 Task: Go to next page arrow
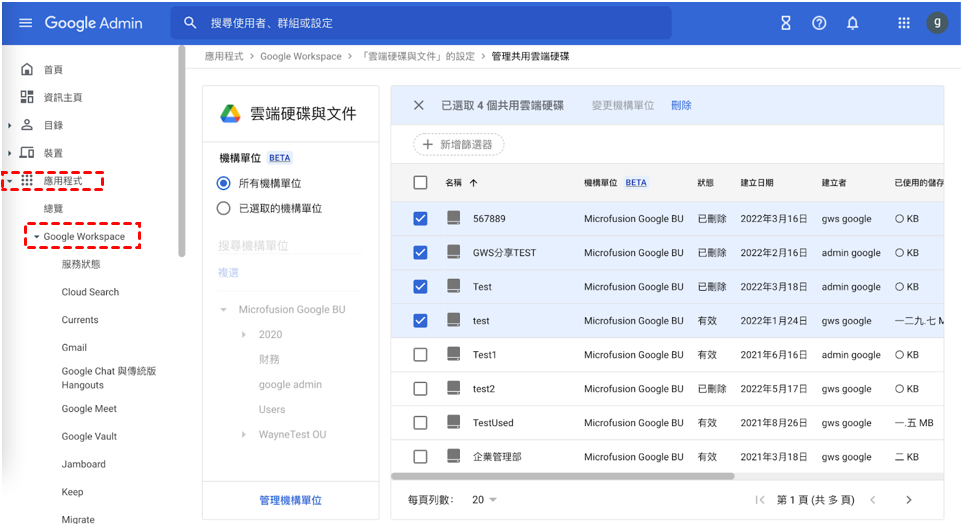tap(908, 500)
